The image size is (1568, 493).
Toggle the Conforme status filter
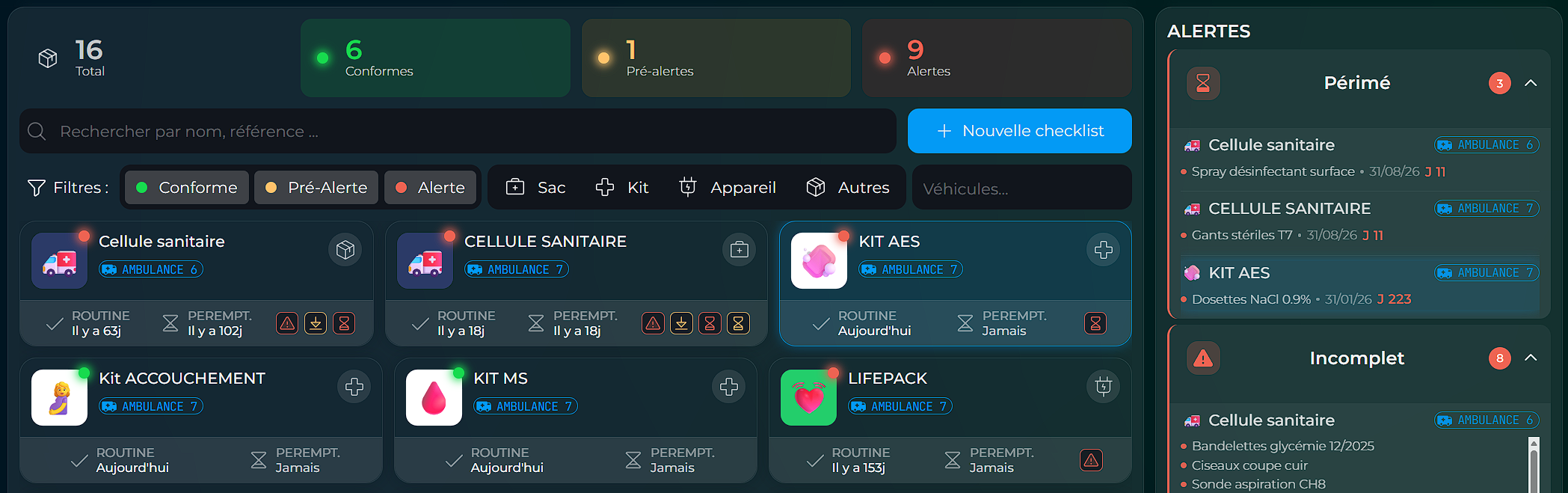[187, 187]
